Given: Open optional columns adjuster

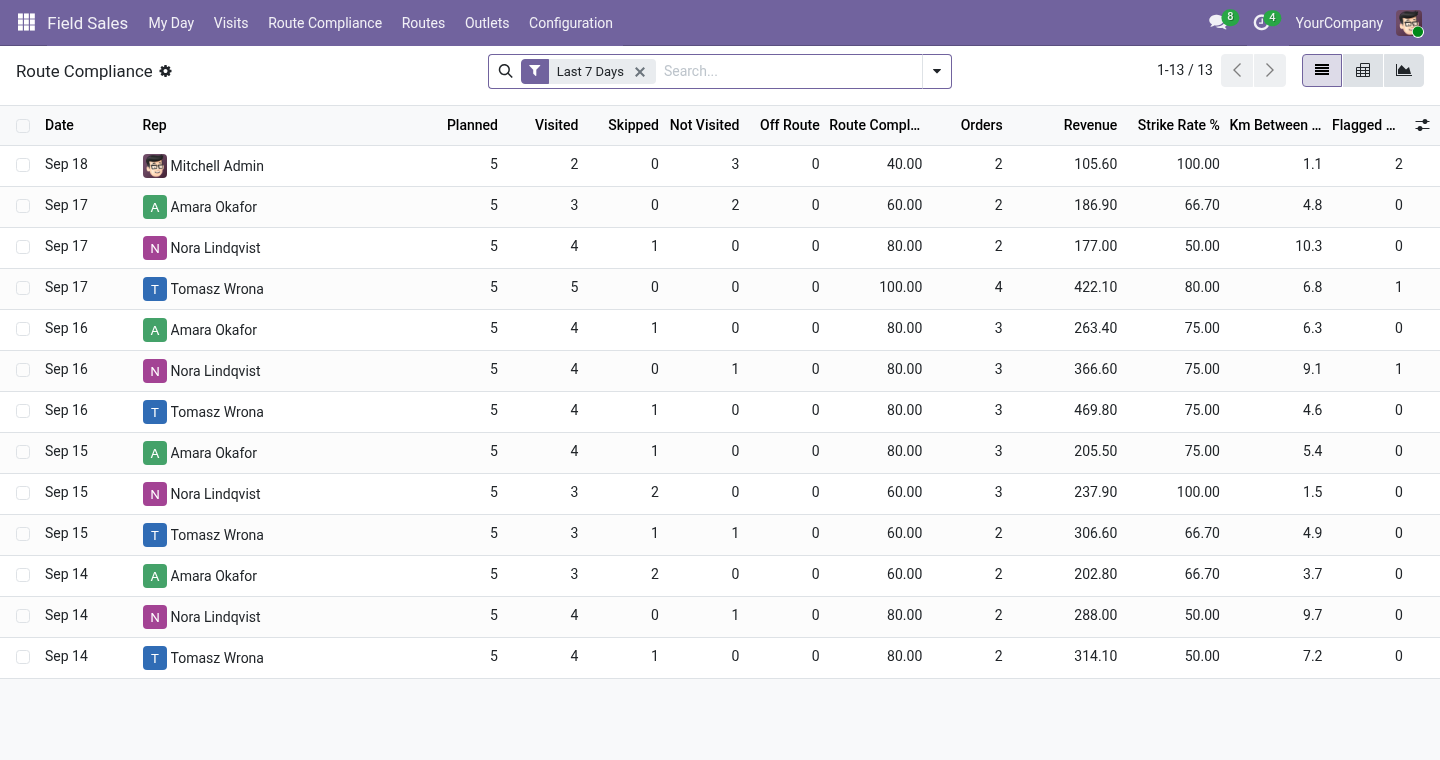Looking at the screenshot, I should pyautogui.click(x=1422, y=125).
